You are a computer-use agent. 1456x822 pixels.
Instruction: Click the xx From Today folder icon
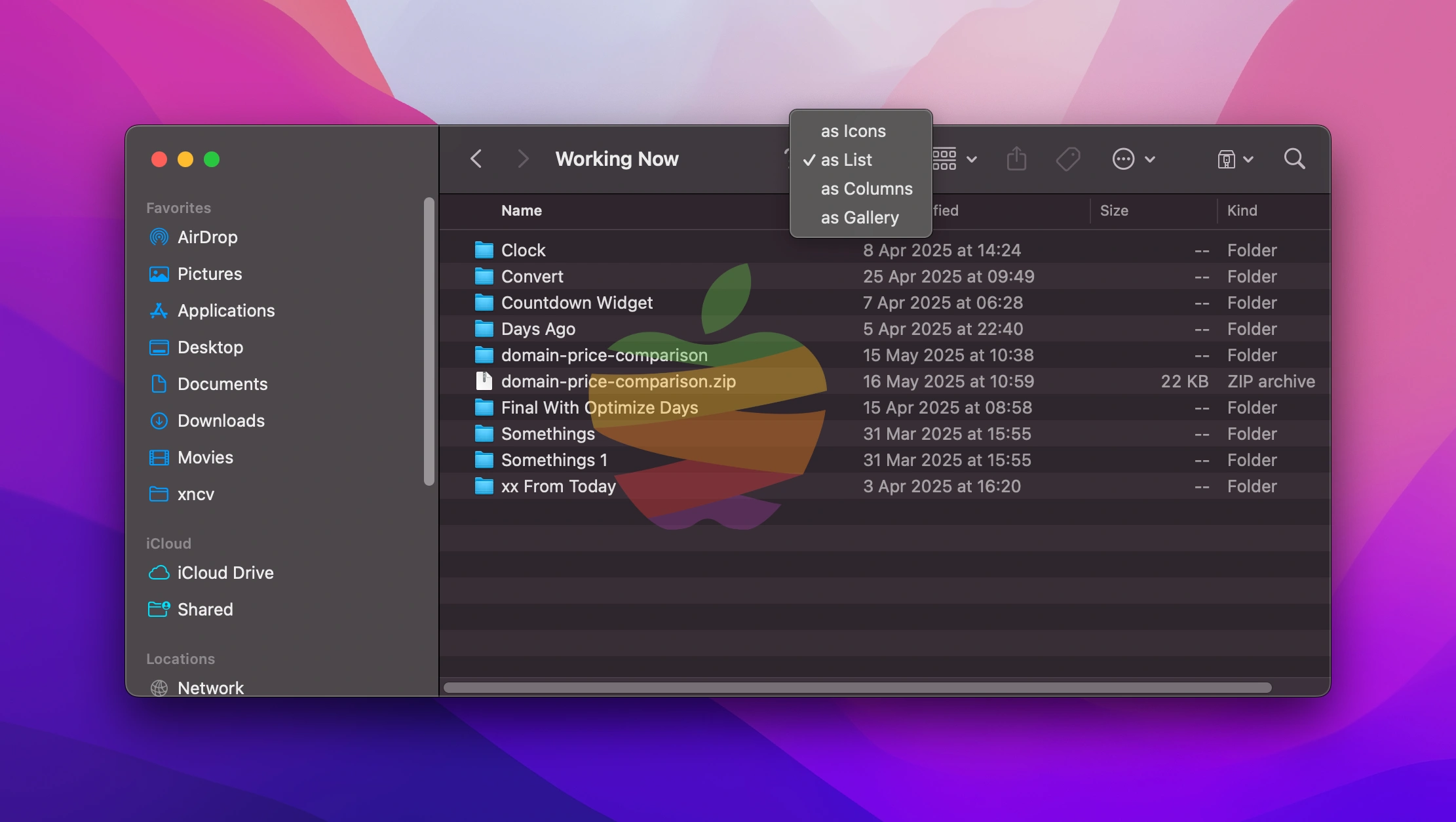(484, 486)
